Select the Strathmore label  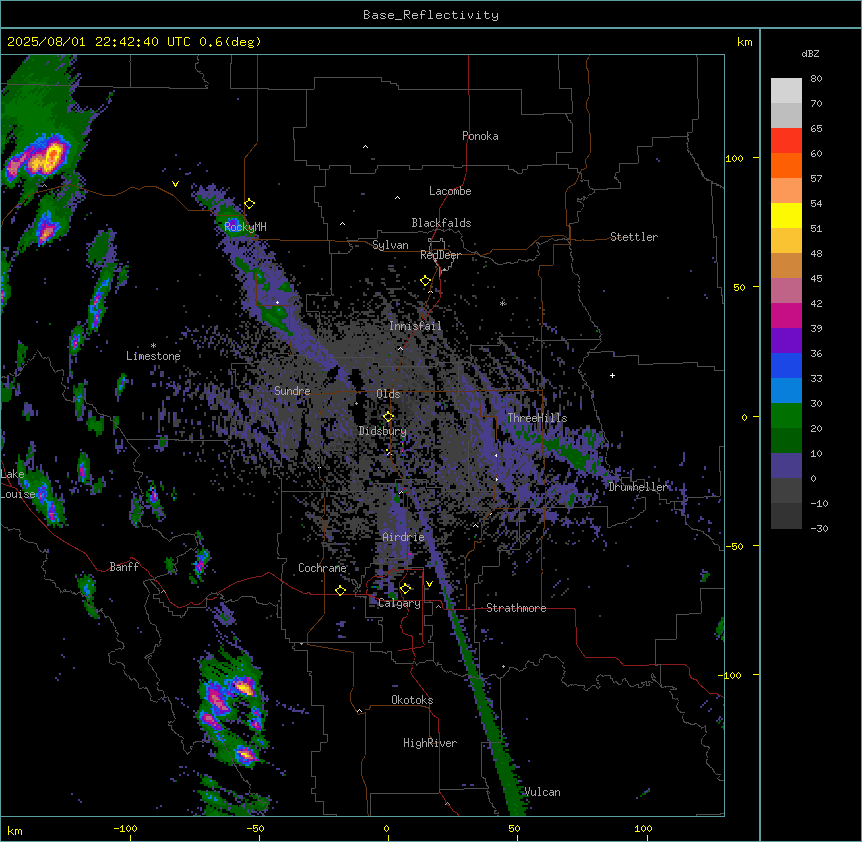tap(516, 608)
